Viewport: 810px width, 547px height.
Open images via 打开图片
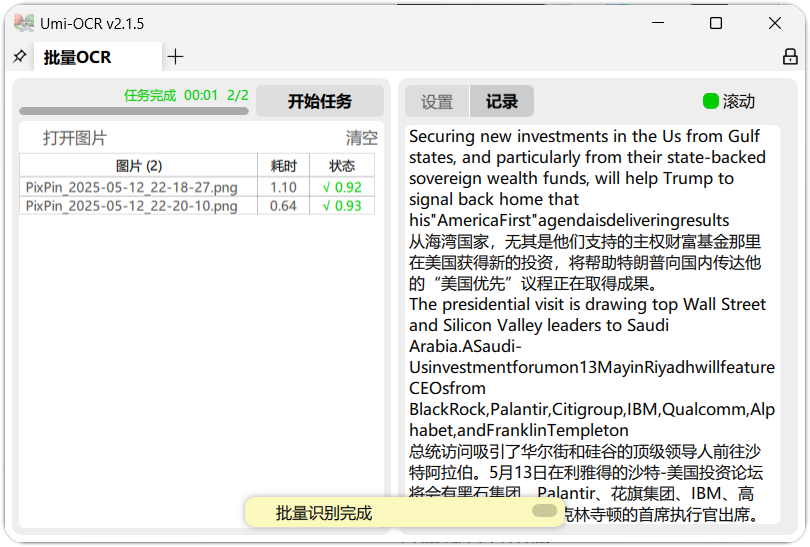pos(75,138)
